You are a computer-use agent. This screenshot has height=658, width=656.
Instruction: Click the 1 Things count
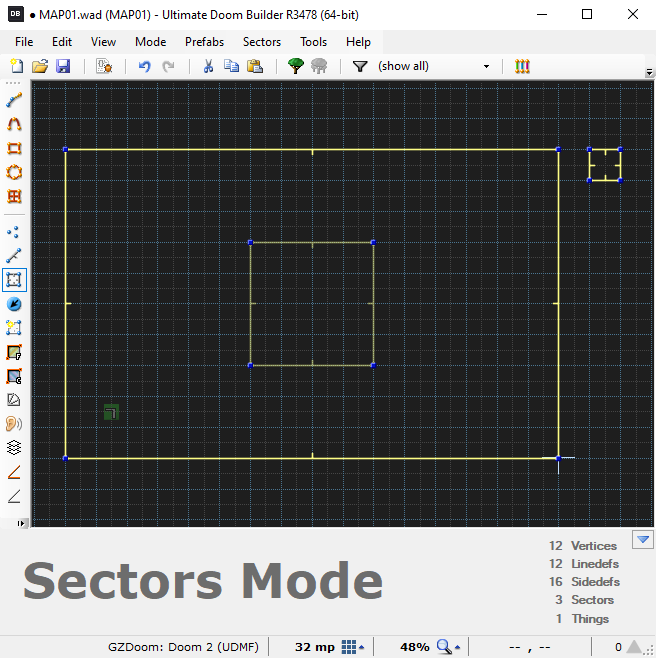point(582,619)
